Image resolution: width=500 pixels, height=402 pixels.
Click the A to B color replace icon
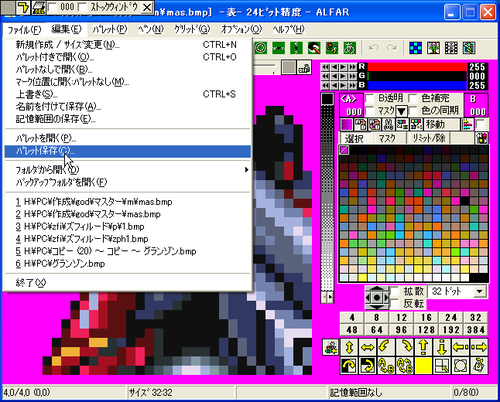coord(386,366)
